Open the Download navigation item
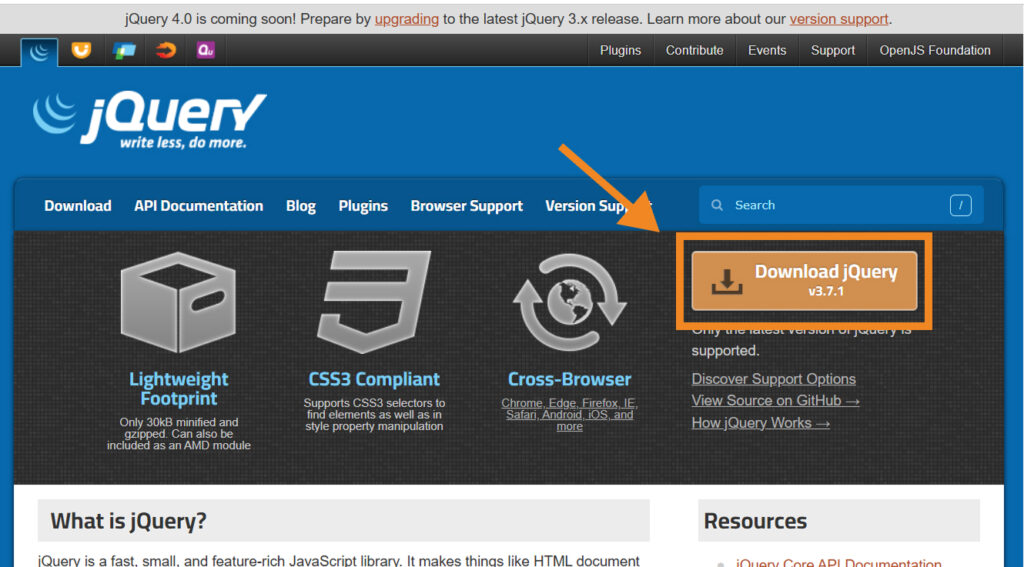The image size is (1024, 567). point(78,206)
